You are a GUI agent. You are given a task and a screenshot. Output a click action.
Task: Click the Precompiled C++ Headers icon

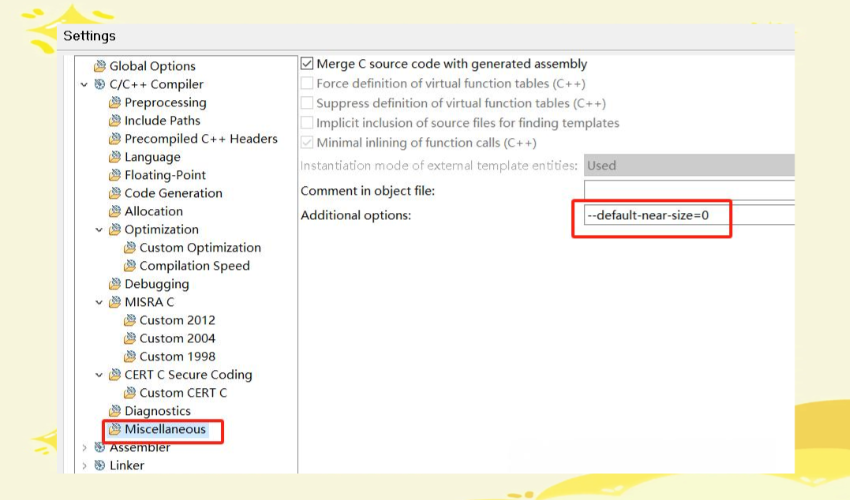[x=115, y=139]
